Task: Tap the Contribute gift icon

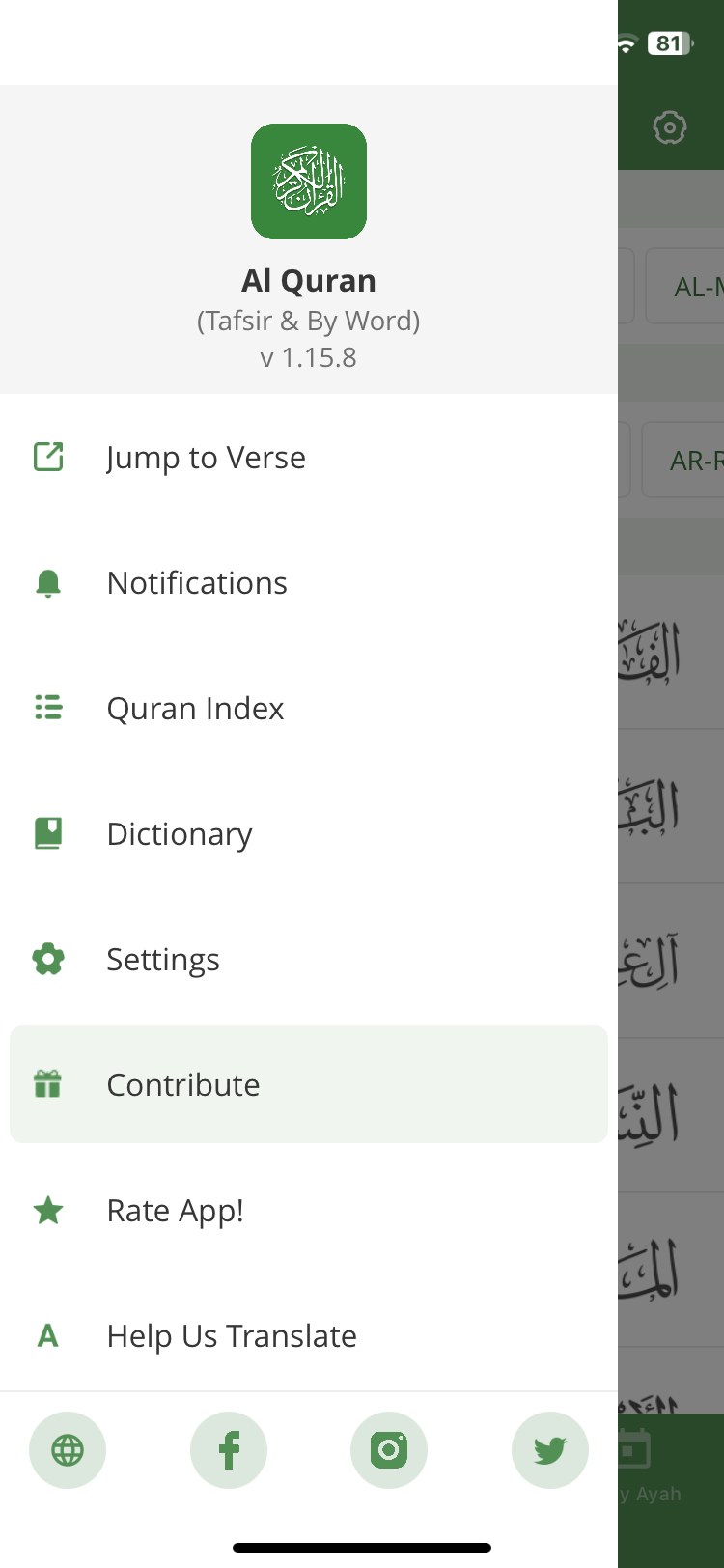Action: [48, 1084]
